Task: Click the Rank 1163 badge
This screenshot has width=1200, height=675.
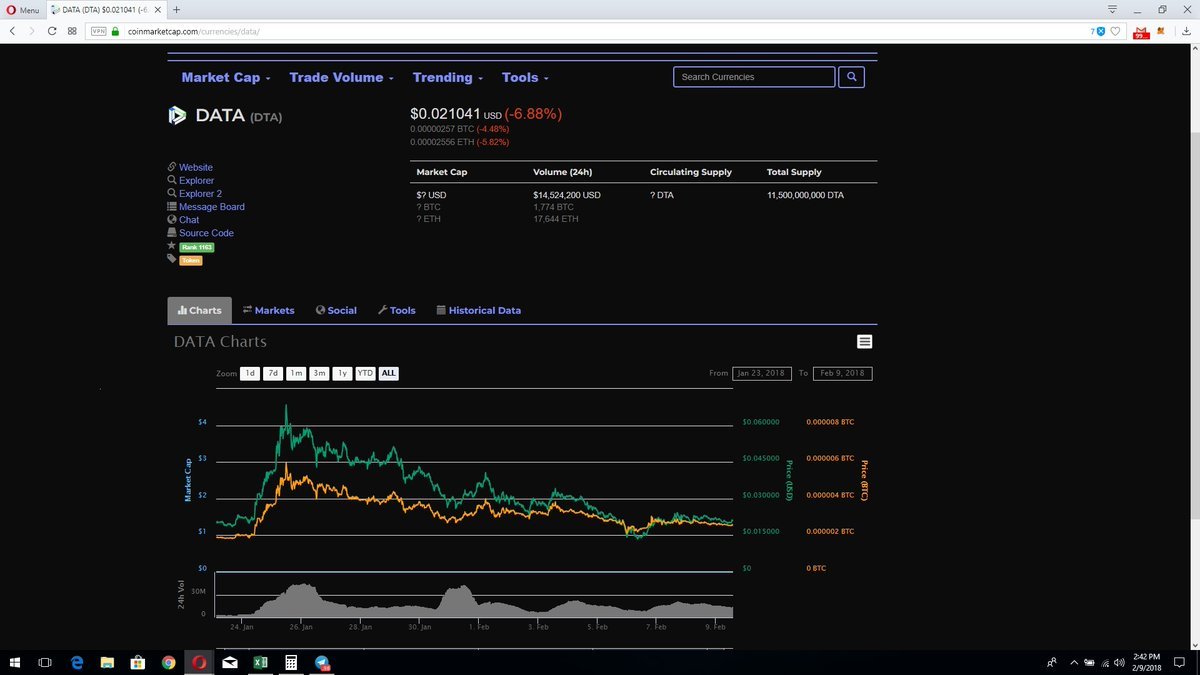Action: tap(197, 247)
